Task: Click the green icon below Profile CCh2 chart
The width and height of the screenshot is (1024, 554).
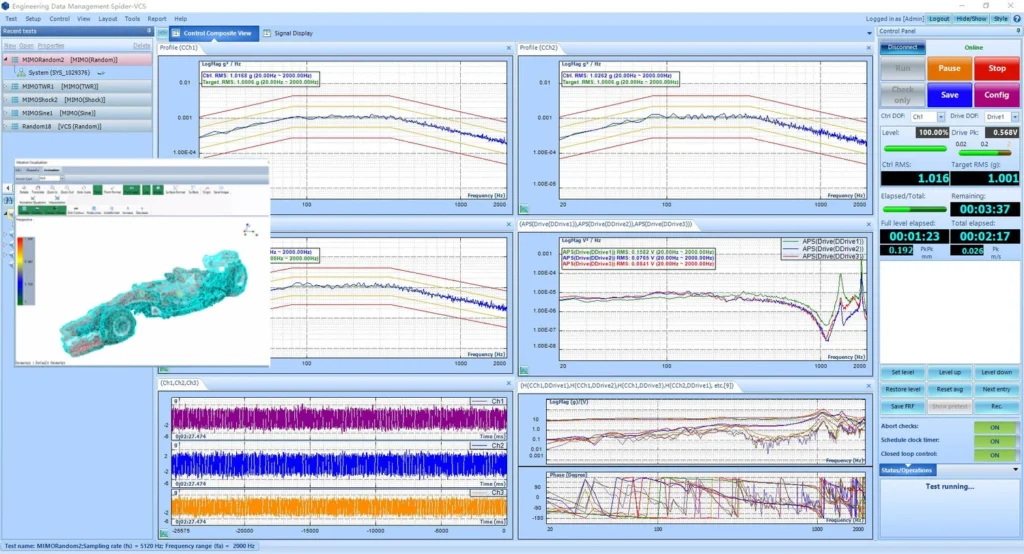Action: pyautogui.click(x=525, y=209)
